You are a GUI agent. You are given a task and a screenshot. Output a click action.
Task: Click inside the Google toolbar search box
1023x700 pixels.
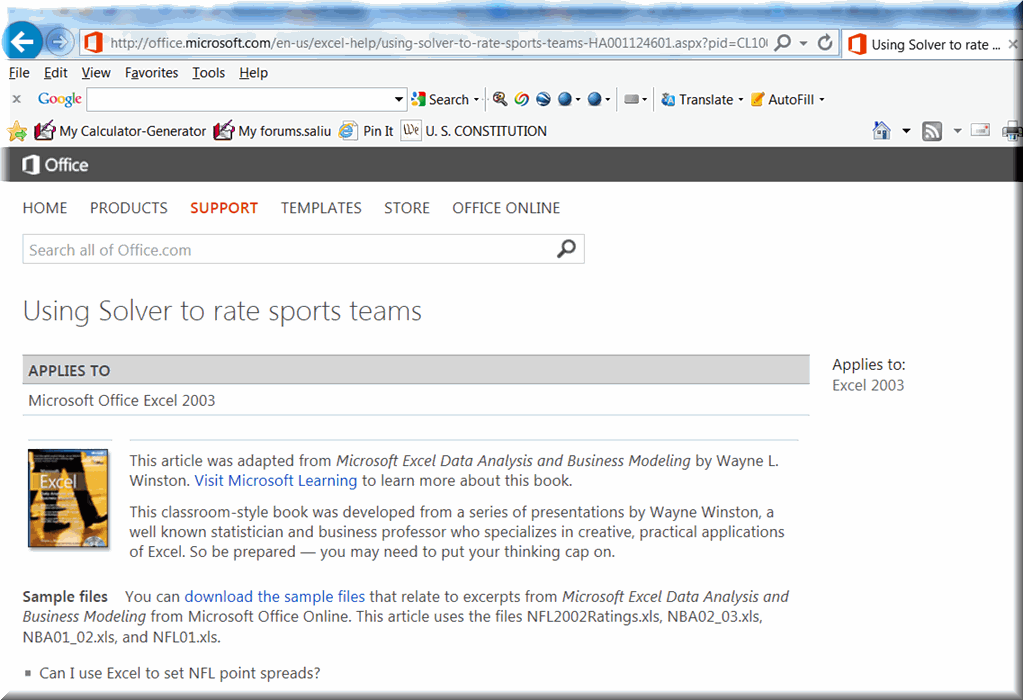(x=239, y=100)
